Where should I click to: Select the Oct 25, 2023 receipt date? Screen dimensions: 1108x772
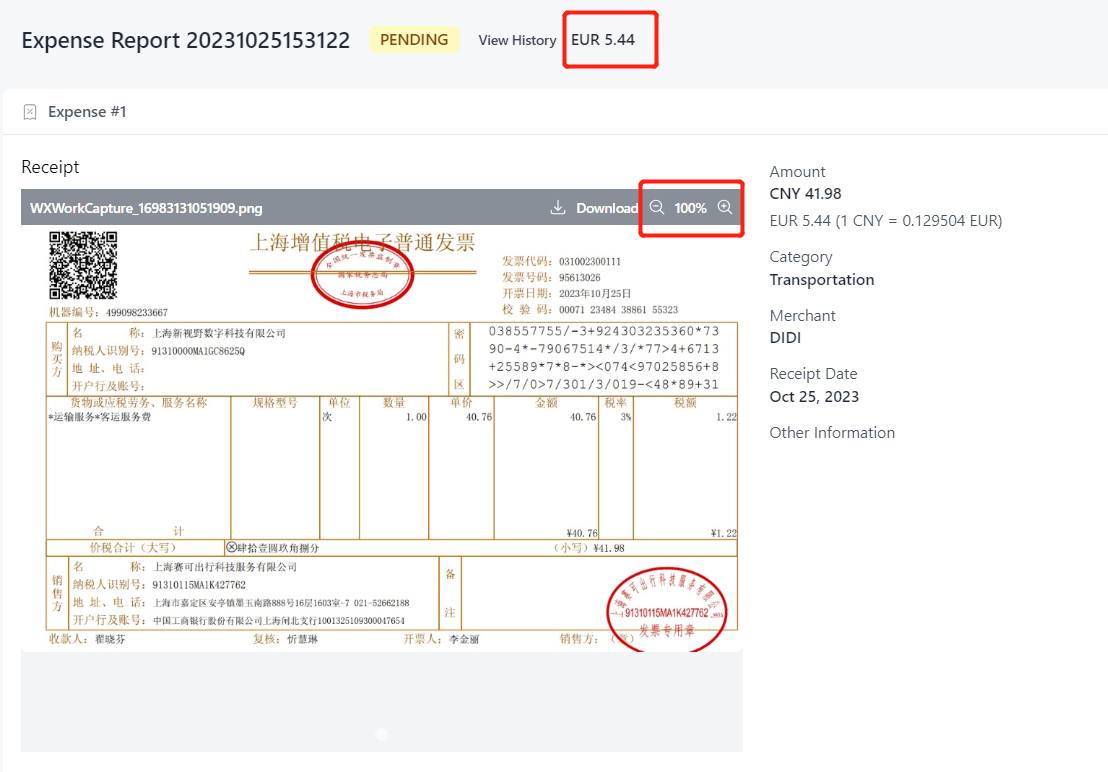click(814, 396)
